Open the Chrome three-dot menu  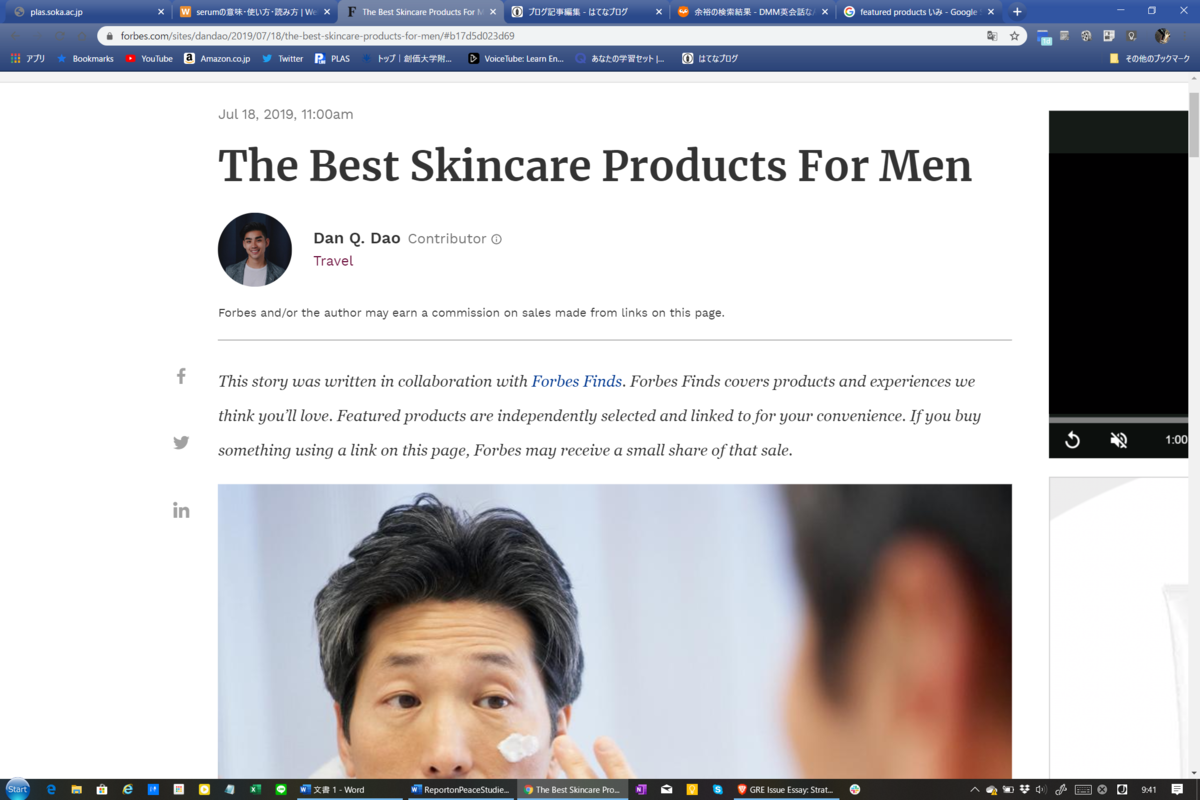click(x=1186, y=36)
